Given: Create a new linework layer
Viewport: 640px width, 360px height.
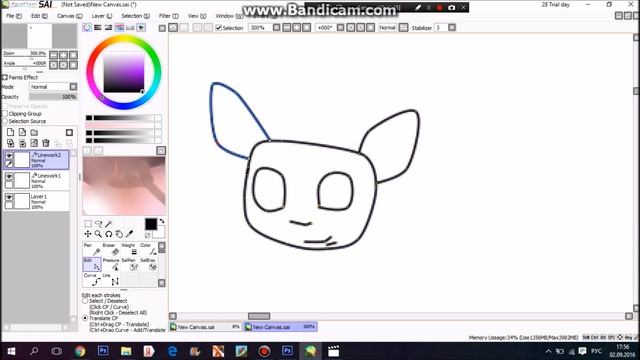Looking at the screenshot, I should click(x=22, y=132).
